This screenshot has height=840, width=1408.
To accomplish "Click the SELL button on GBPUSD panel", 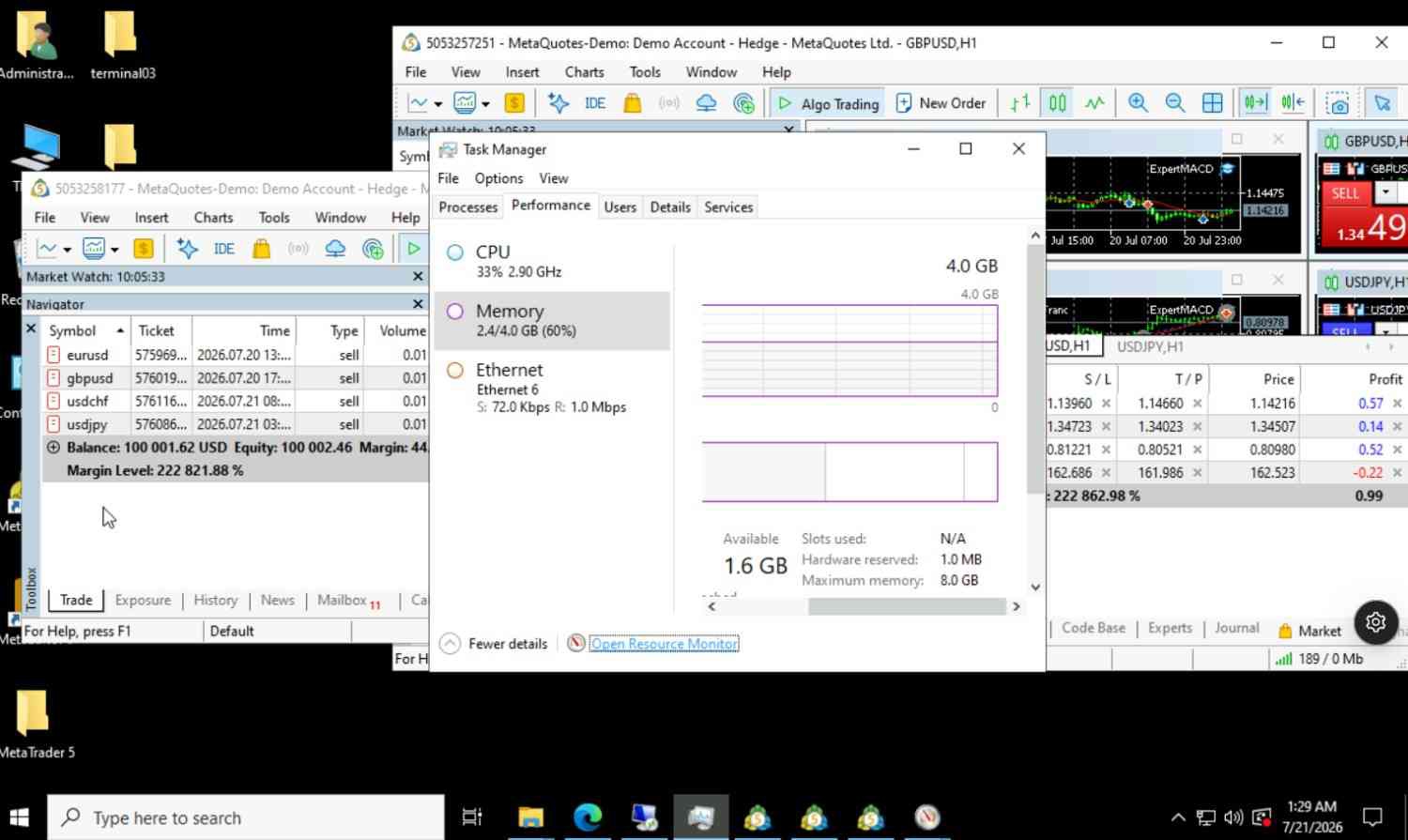I will pos(1345,192).
